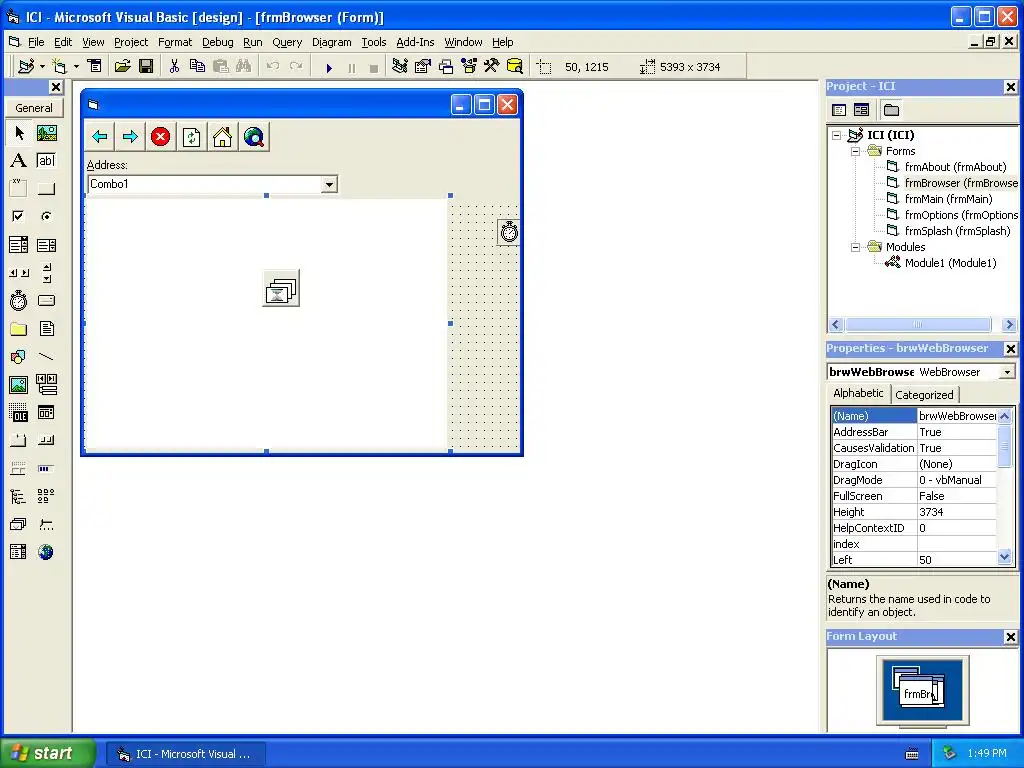Start the project with Run arrow

tap(329, 67)
